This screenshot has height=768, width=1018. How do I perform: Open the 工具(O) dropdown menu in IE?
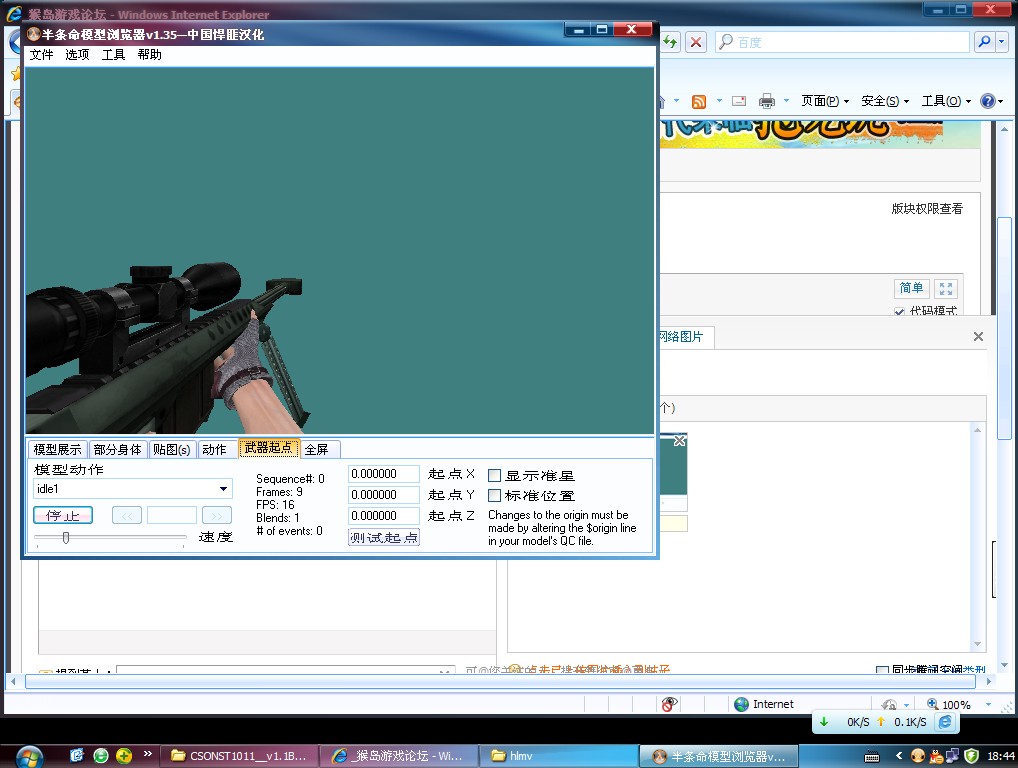(946, 101)
